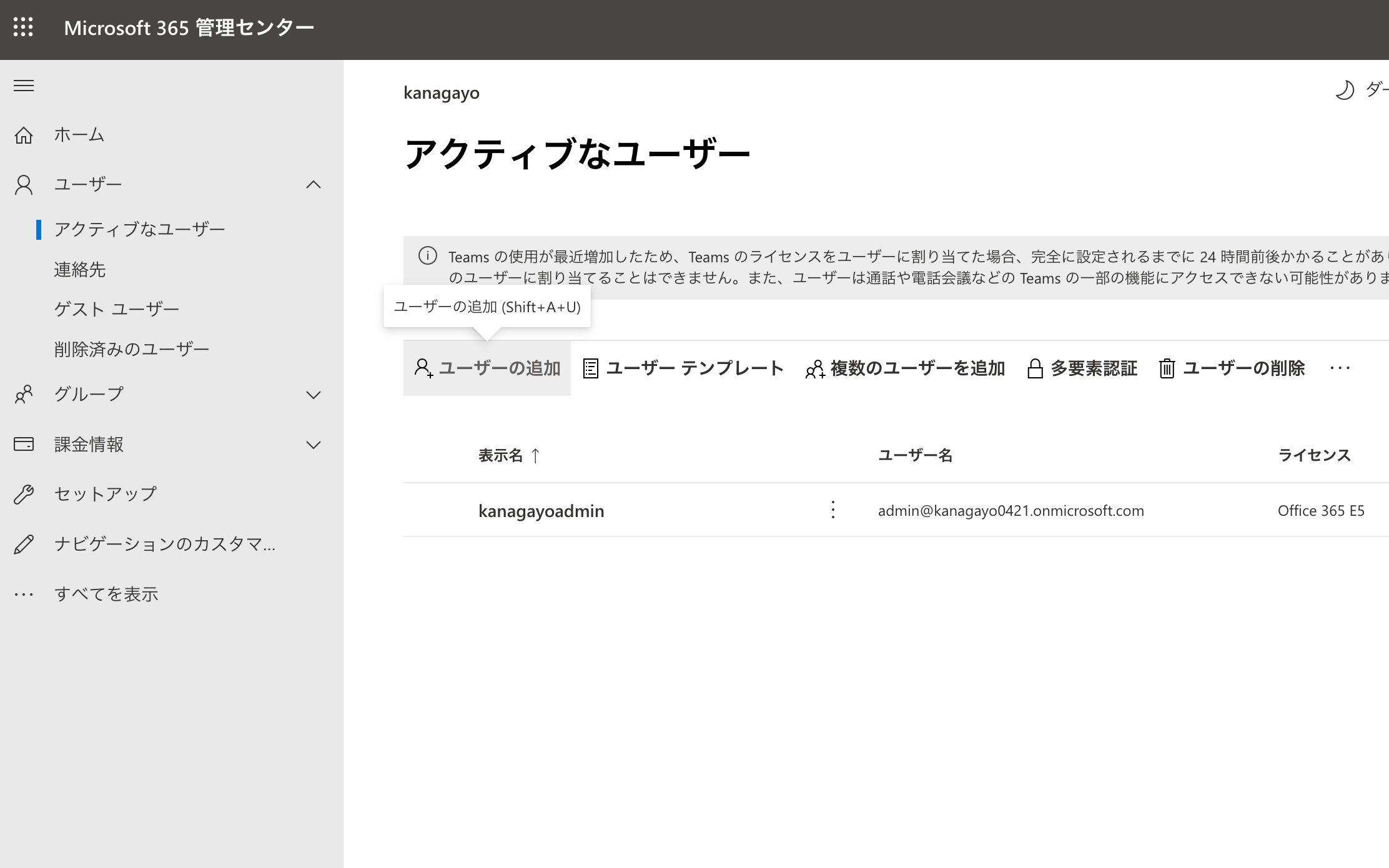Click ライセンス column header
Viewport: 1389px width, 868px height.
(x=1315, y=455)
